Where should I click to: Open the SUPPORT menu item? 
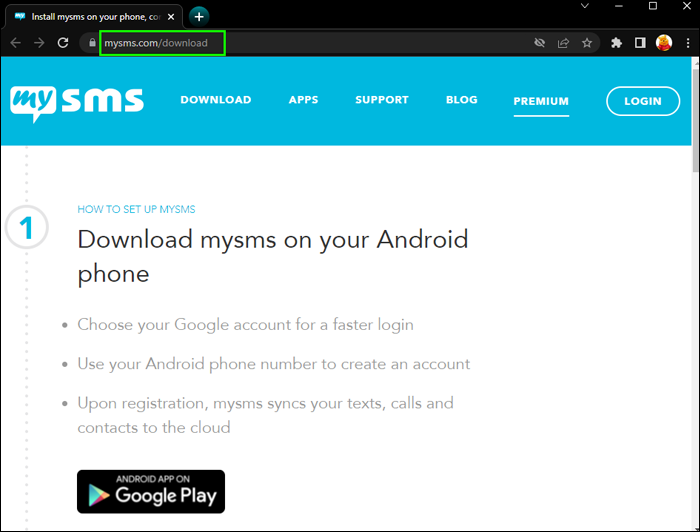tap(382, 100)
